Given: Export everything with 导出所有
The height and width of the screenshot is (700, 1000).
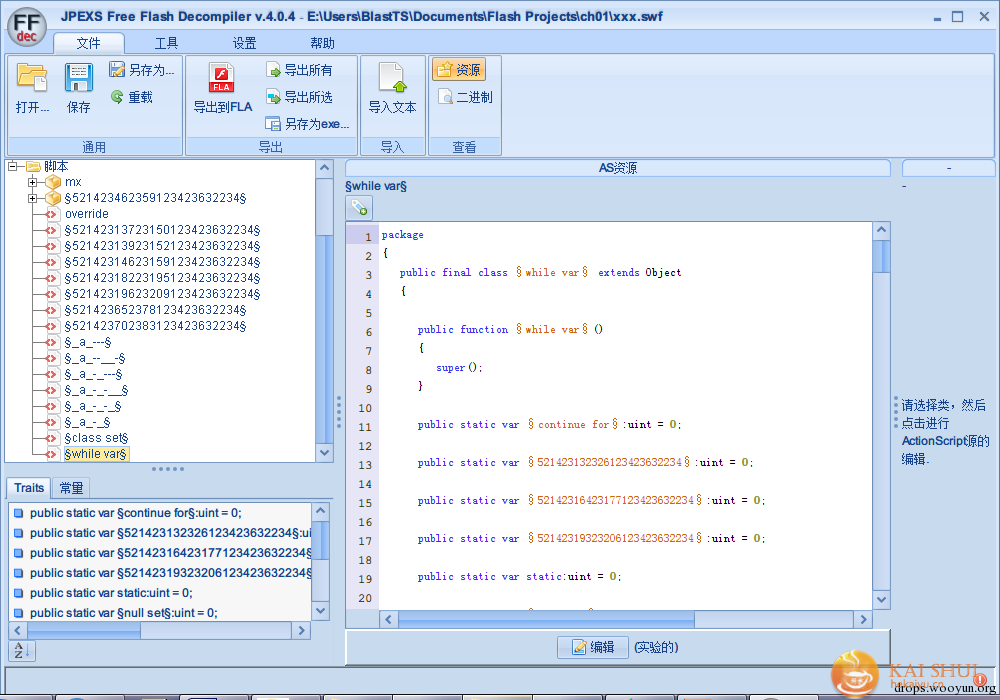Looking at the screenshot, I should click(300, 70).
